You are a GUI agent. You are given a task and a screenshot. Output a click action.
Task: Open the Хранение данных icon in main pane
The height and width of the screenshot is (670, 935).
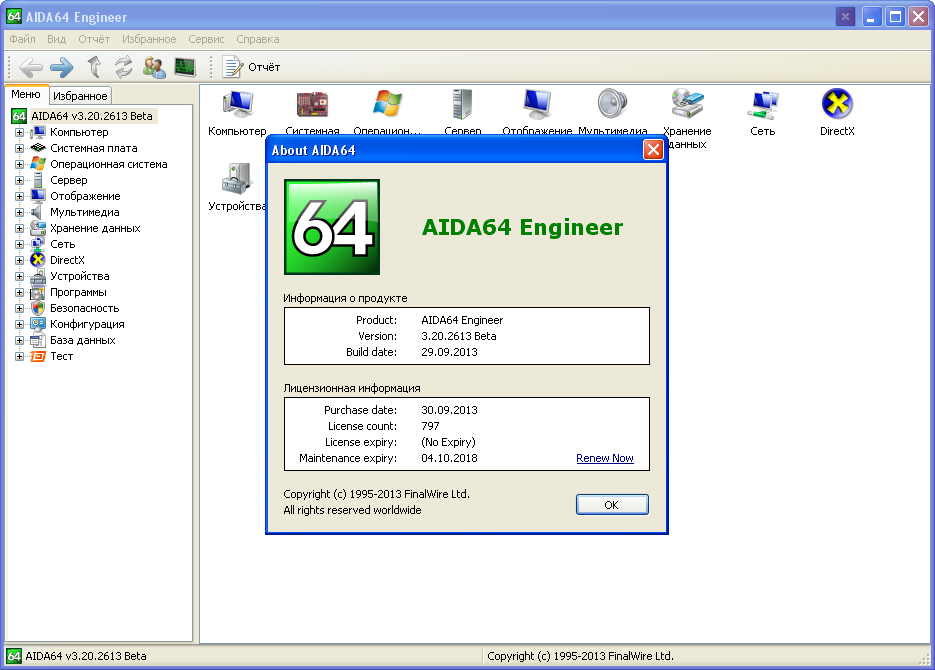click(687, 118)
